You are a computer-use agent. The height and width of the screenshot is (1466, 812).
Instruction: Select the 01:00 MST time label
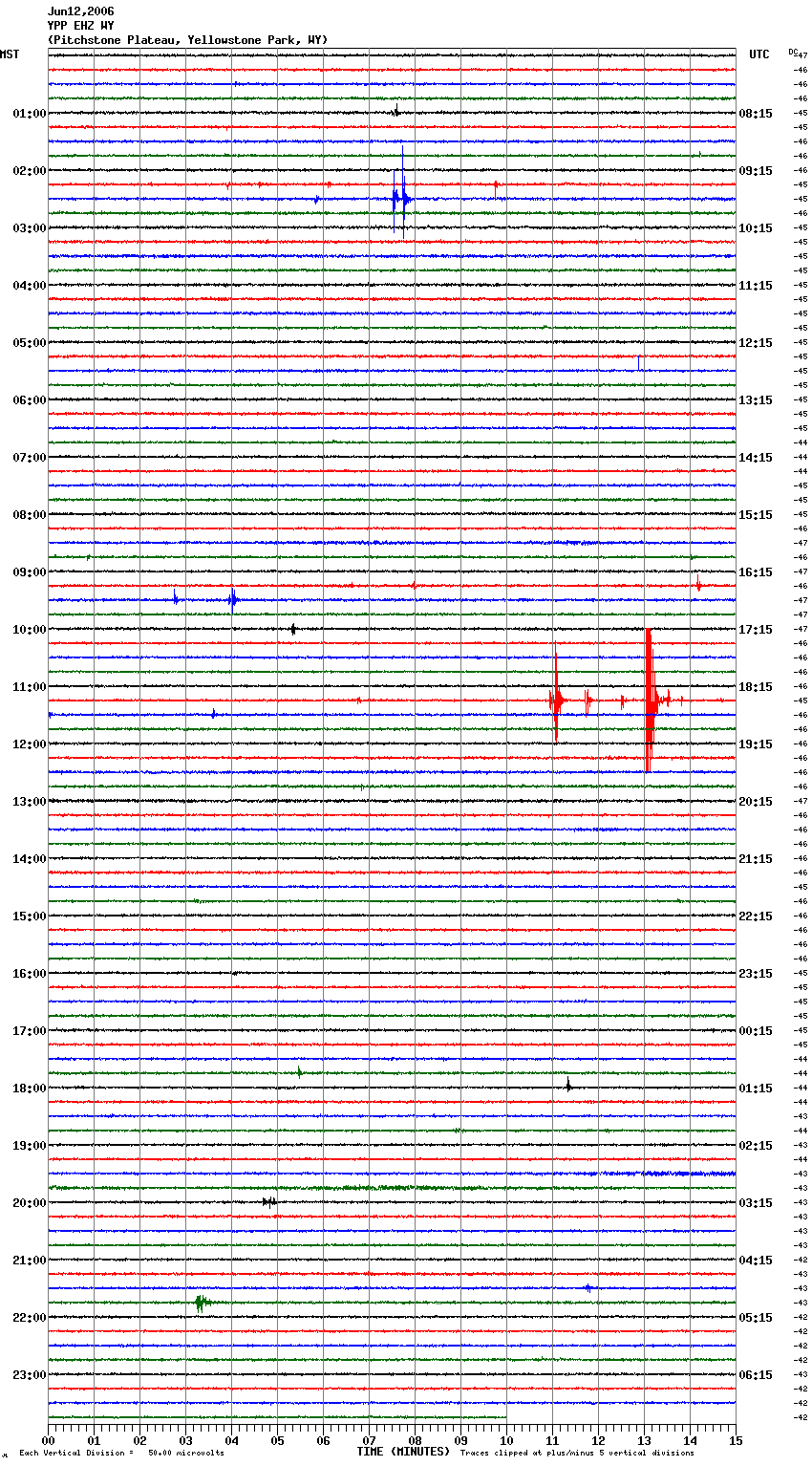30,114
